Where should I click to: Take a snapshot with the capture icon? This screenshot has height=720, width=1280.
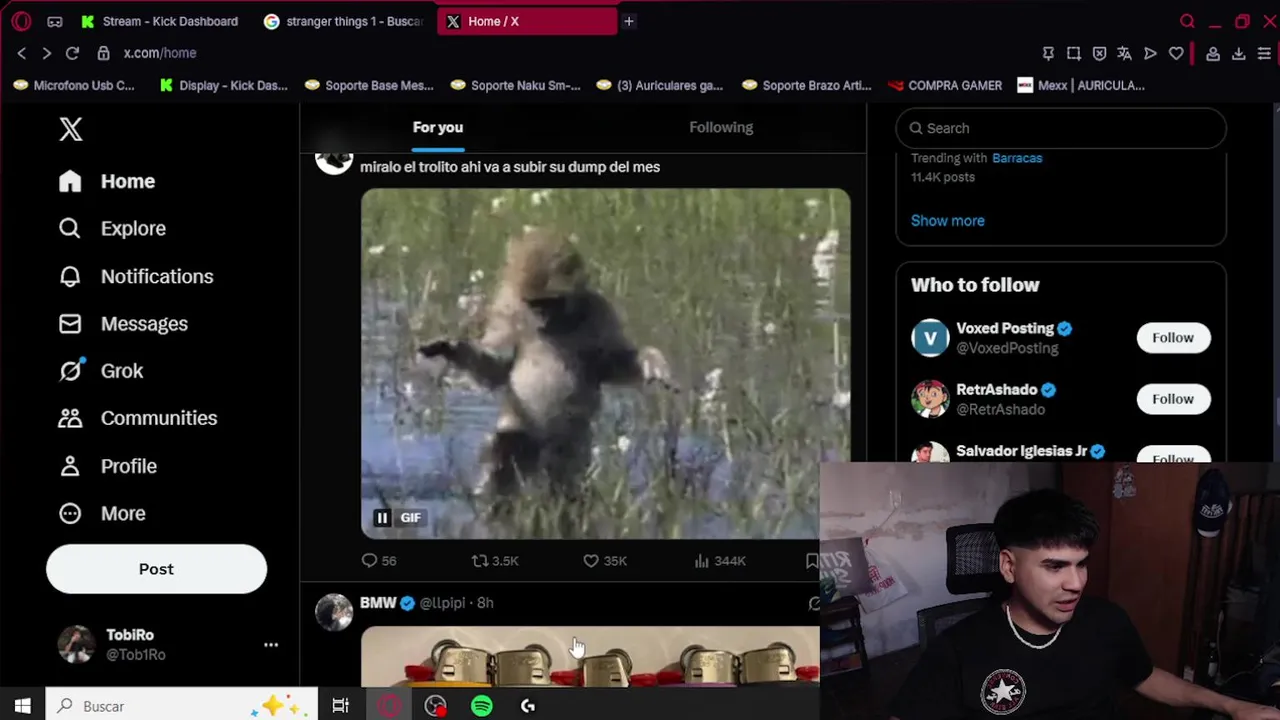tap(1073, 53)
